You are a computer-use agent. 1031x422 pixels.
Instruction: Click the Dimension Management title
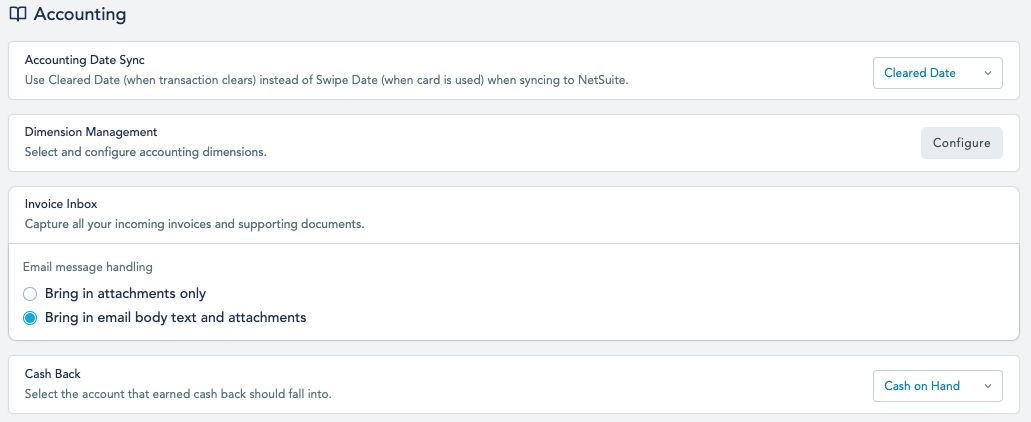click(x=91, y=131)
